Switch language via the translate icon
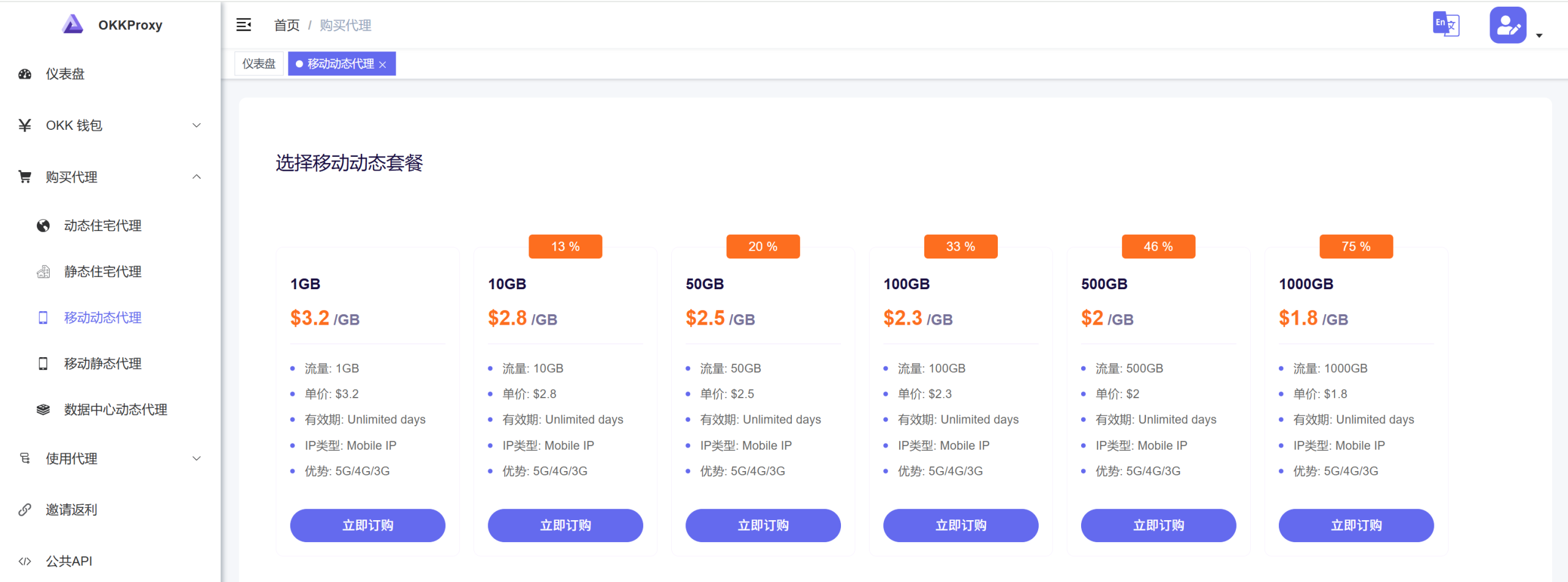This screenshot has height=582, width=1568. click(x=1447, y=25)
